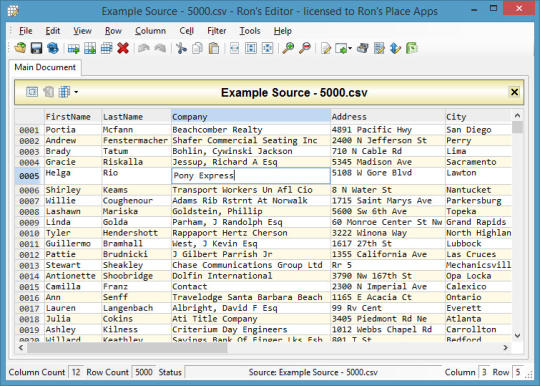Click the vertical scrollbar down arrow
This screenshot has width=540, height=386.
point(517,335)
